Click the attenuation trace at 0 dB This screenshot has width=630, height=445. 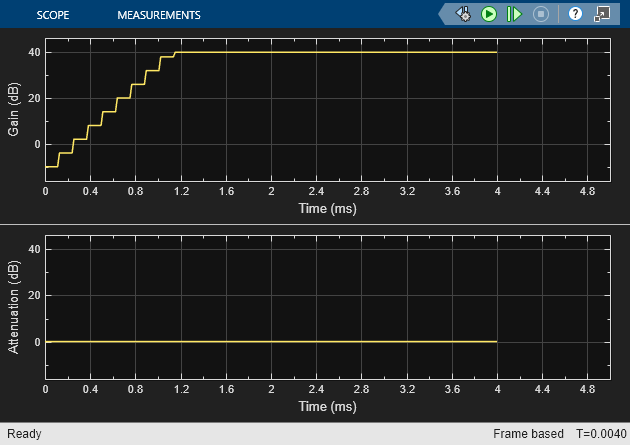coord(271,342)
